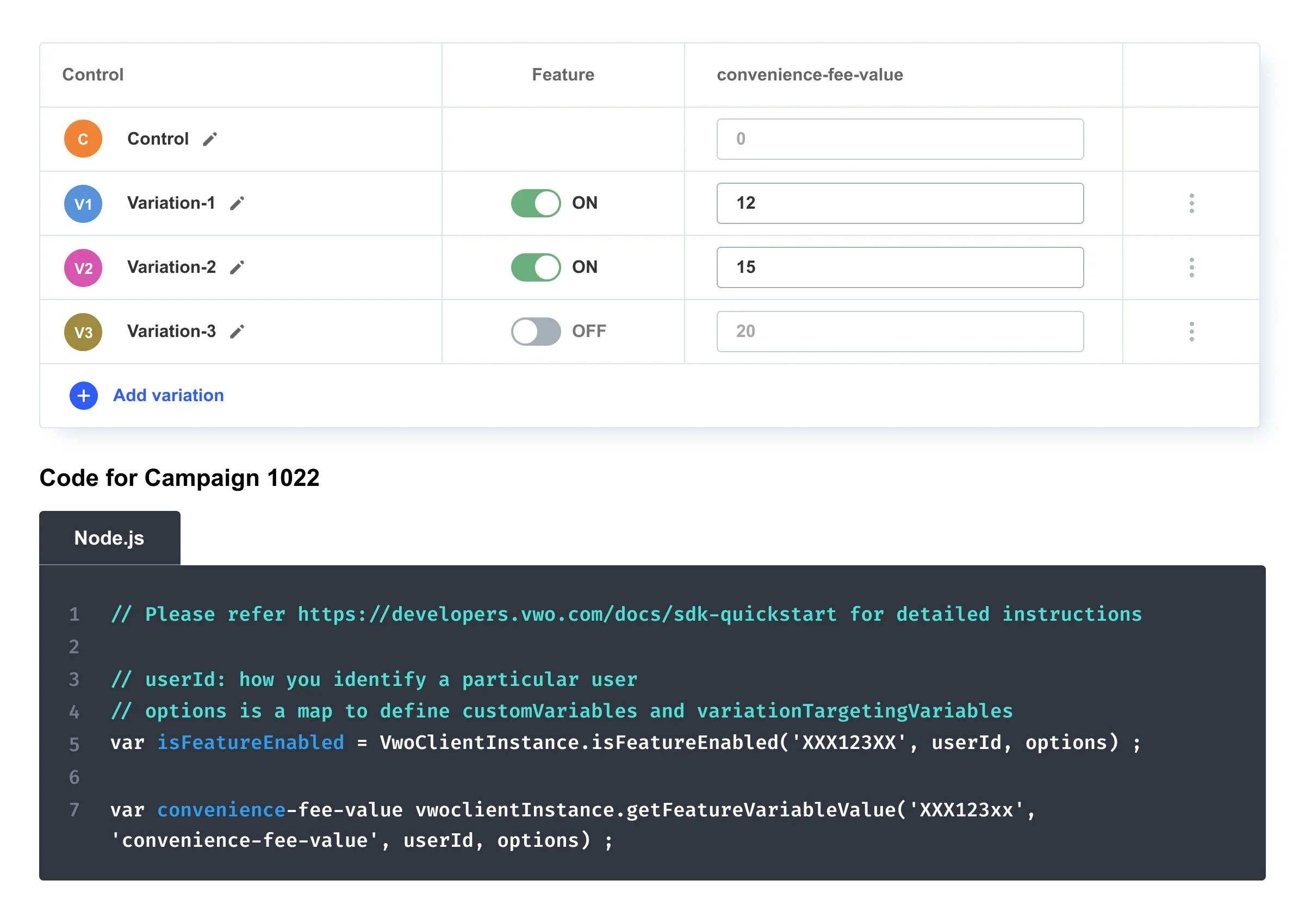This screenshot has width=1305, height=924.
Task: Click the pencil icon beside Variation-2
Action: [x=237, y=267]
